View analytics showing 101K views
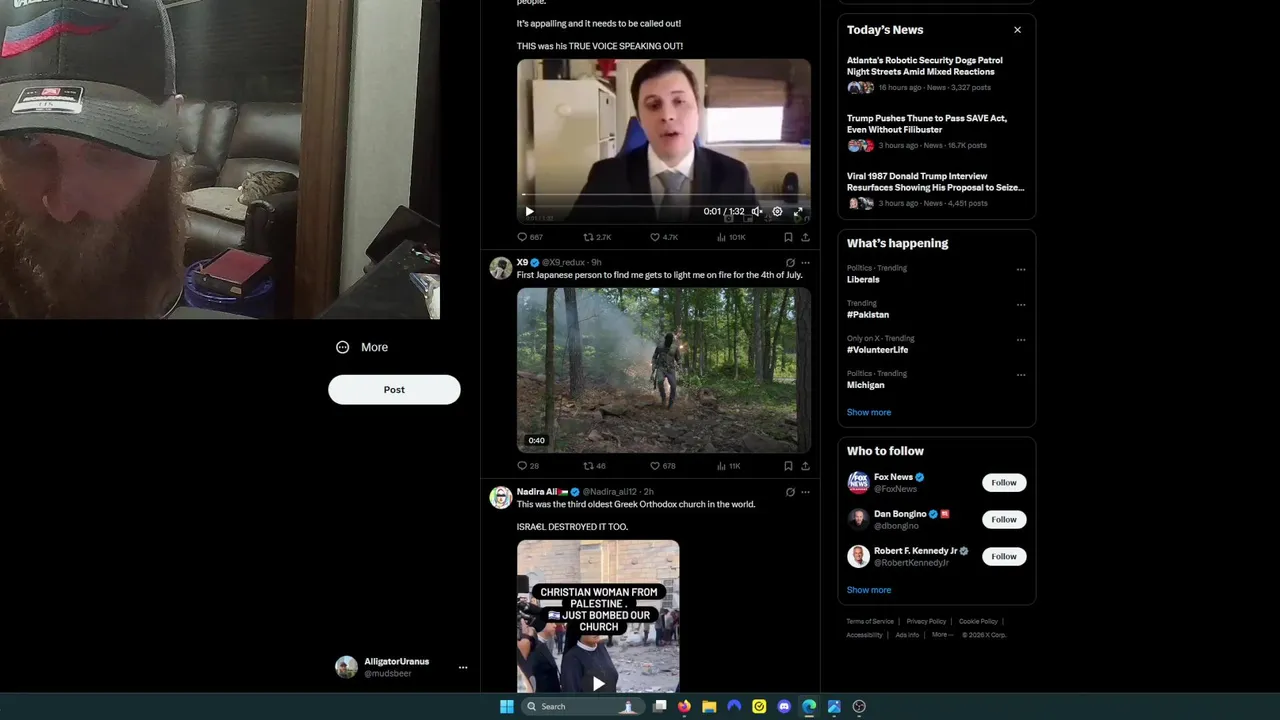 pos(731,237)
